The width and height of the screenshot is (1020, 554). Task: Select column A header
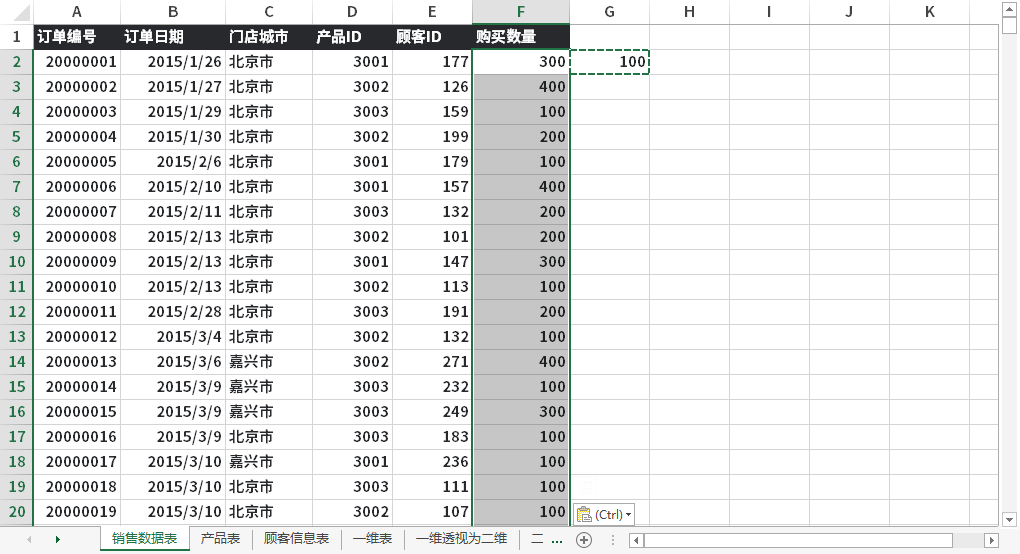click(77, 12)
